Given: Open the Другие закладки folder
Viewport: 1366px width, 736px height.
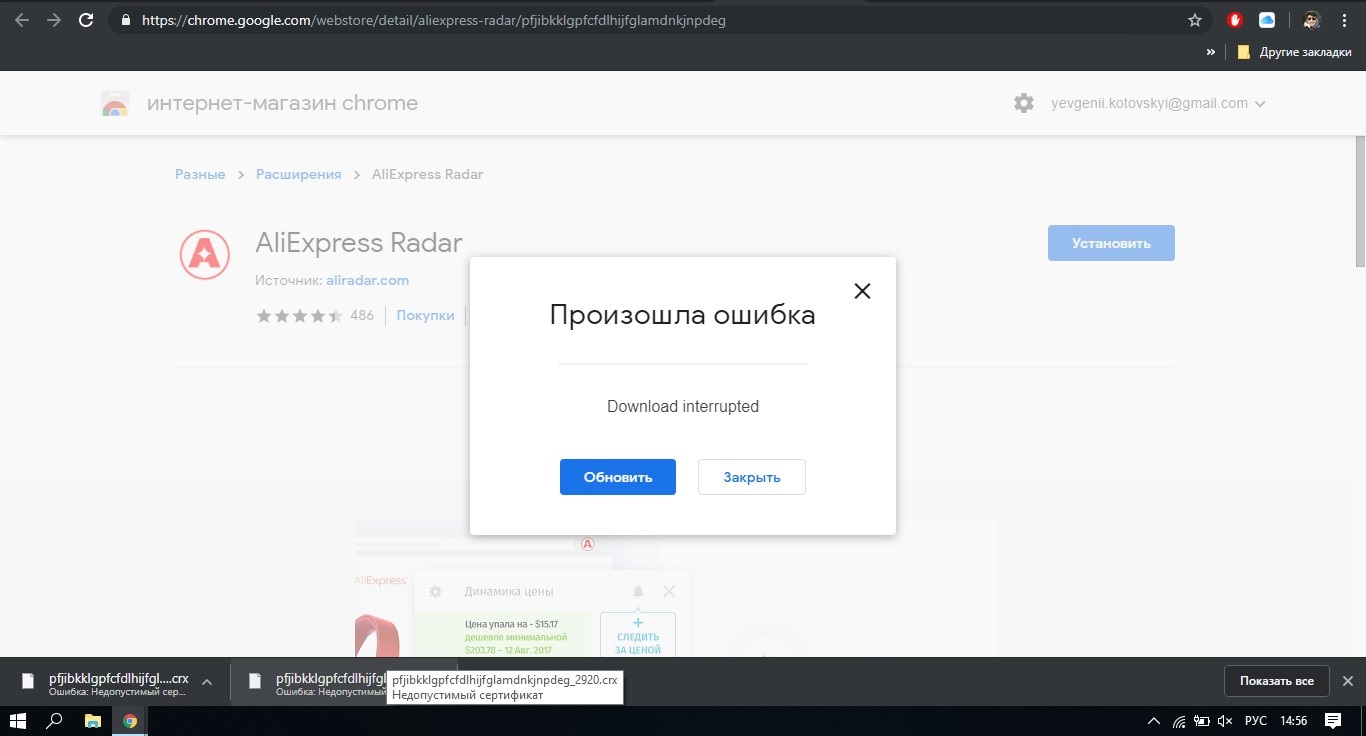Looking at the screenshot, I should pyautogui.click(x=1294, y=52).
